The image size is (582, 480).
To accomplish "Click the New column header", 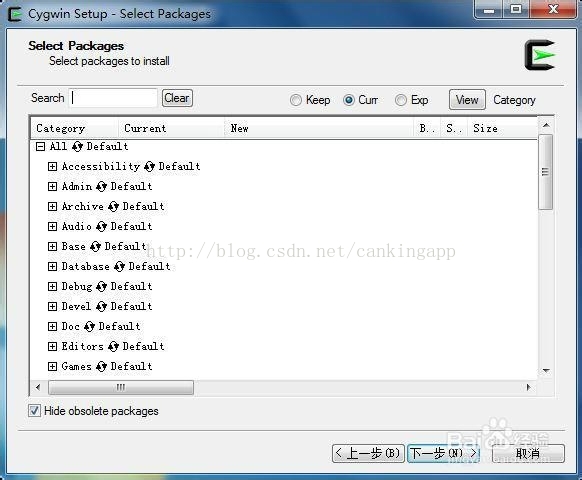I will (319, 128).
